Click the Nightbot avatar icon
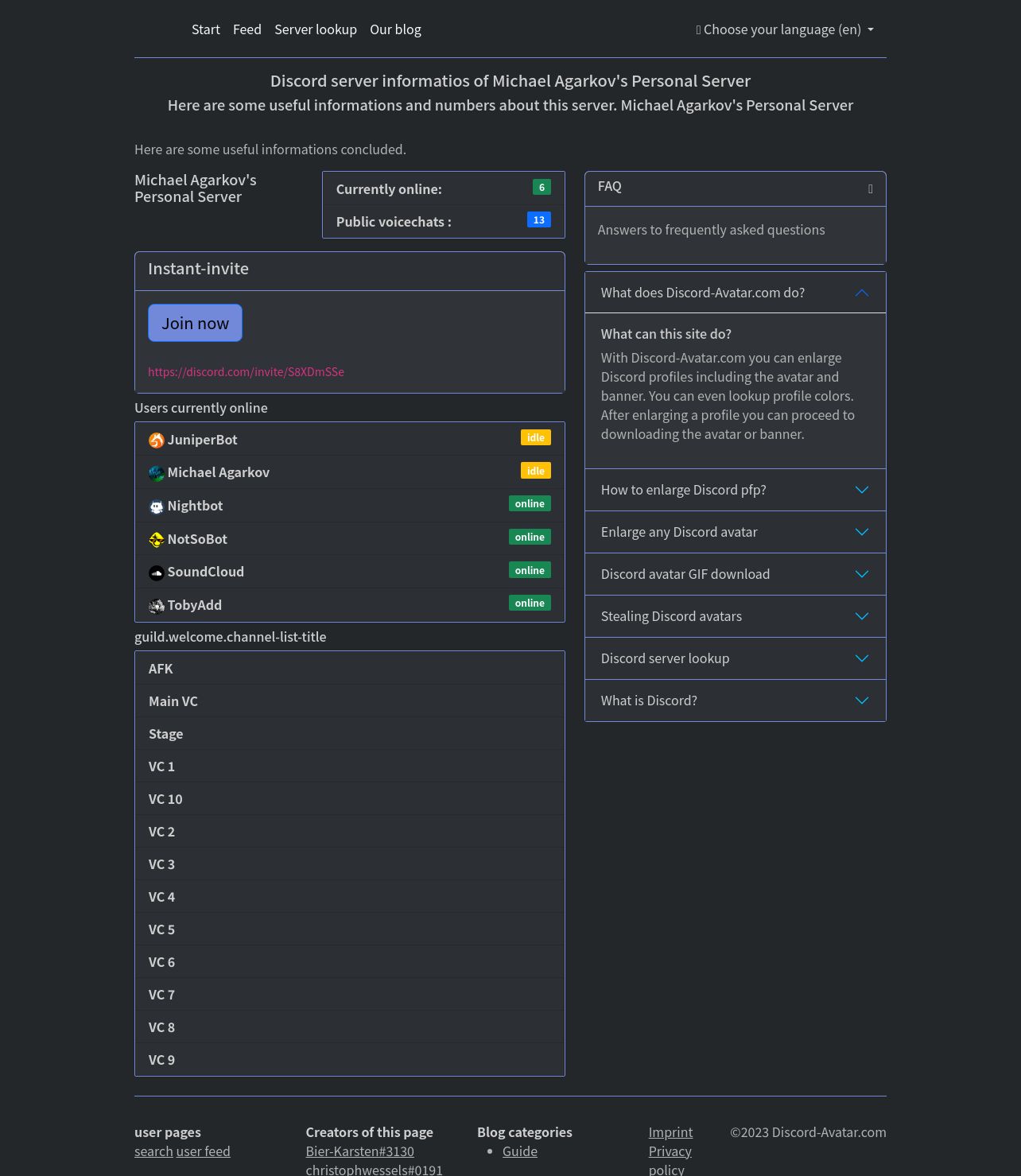 [x=157, y=506]
